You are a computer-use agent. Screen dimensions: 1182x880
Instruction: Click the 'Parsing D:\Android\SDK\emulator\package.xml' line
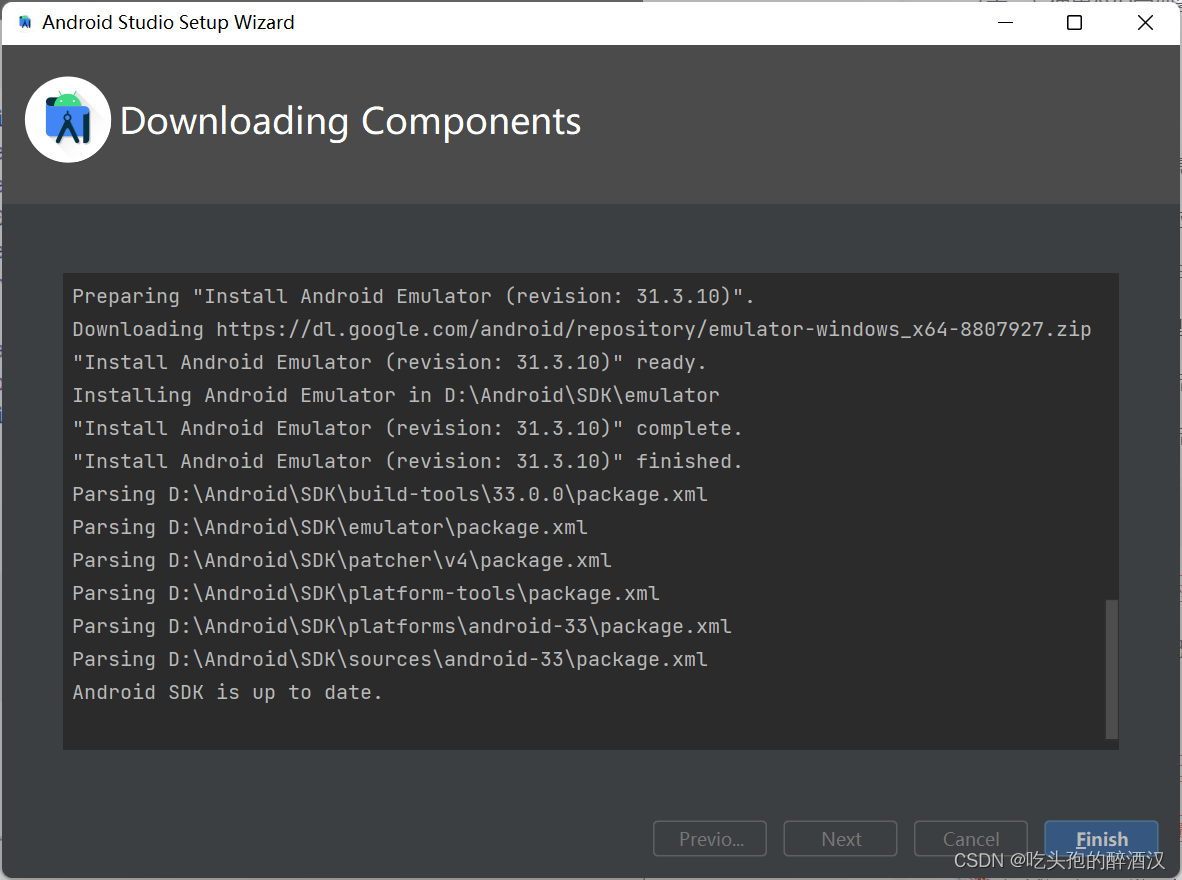[x=329, y=527]
